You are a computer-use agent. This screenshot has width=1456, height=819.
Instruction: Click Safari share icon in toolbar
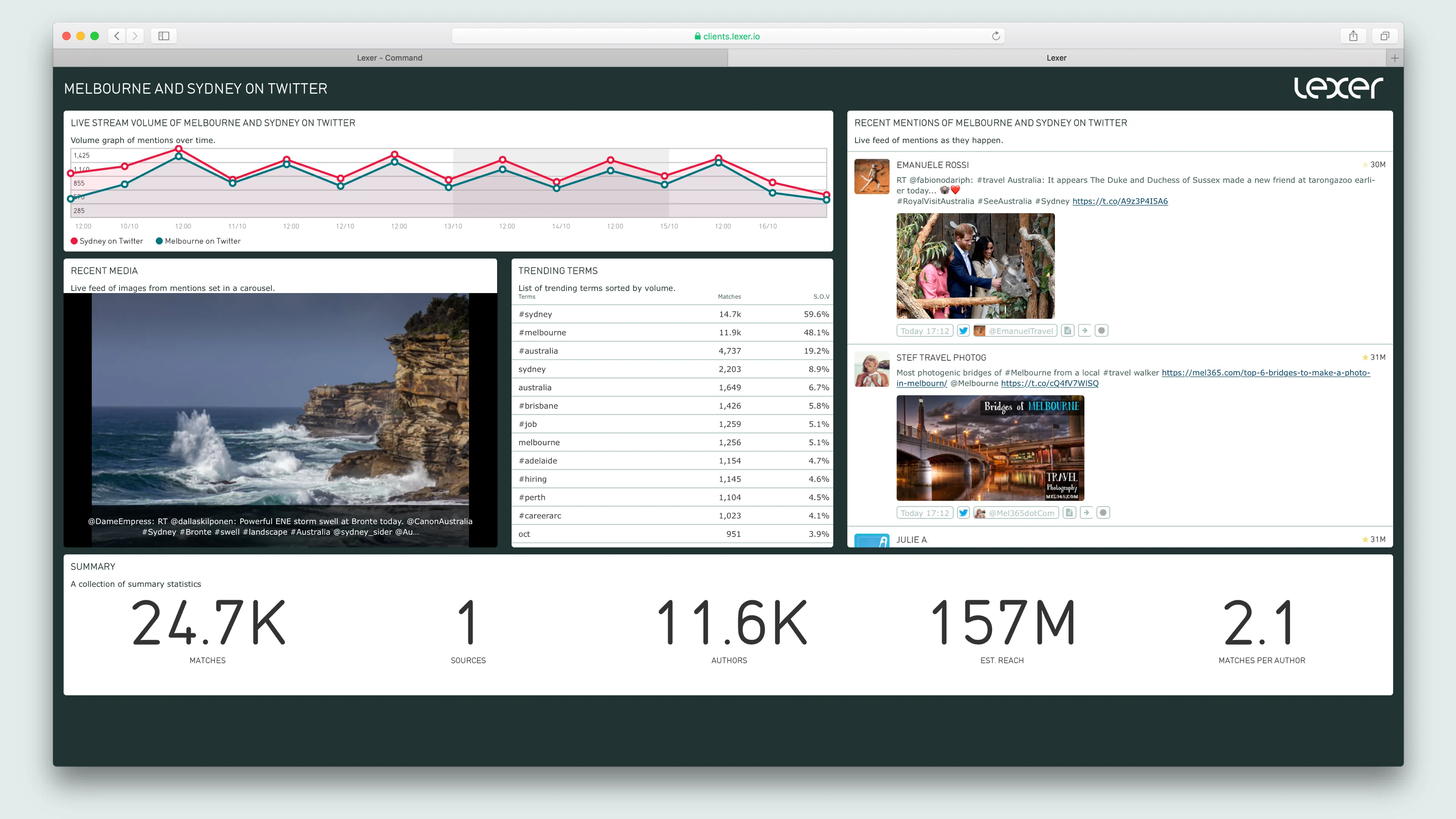[x=1353, y=36]
